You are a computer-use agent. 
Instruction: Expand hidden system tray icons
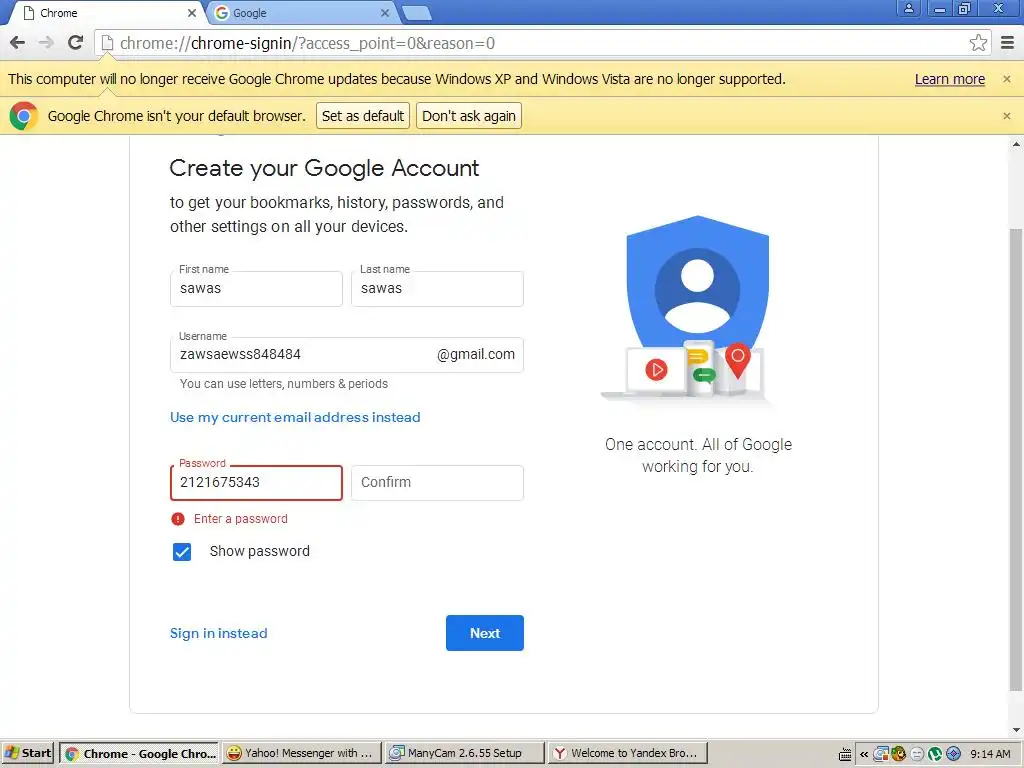[863, 754]
